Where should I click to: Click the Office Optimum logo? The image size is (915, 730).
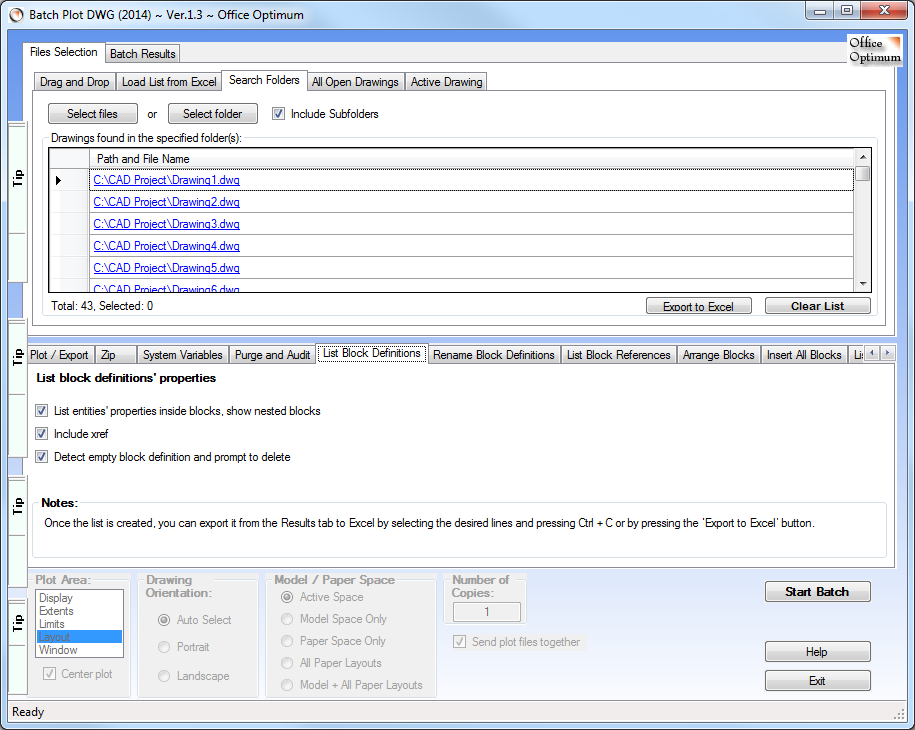(x=874, y=50)
